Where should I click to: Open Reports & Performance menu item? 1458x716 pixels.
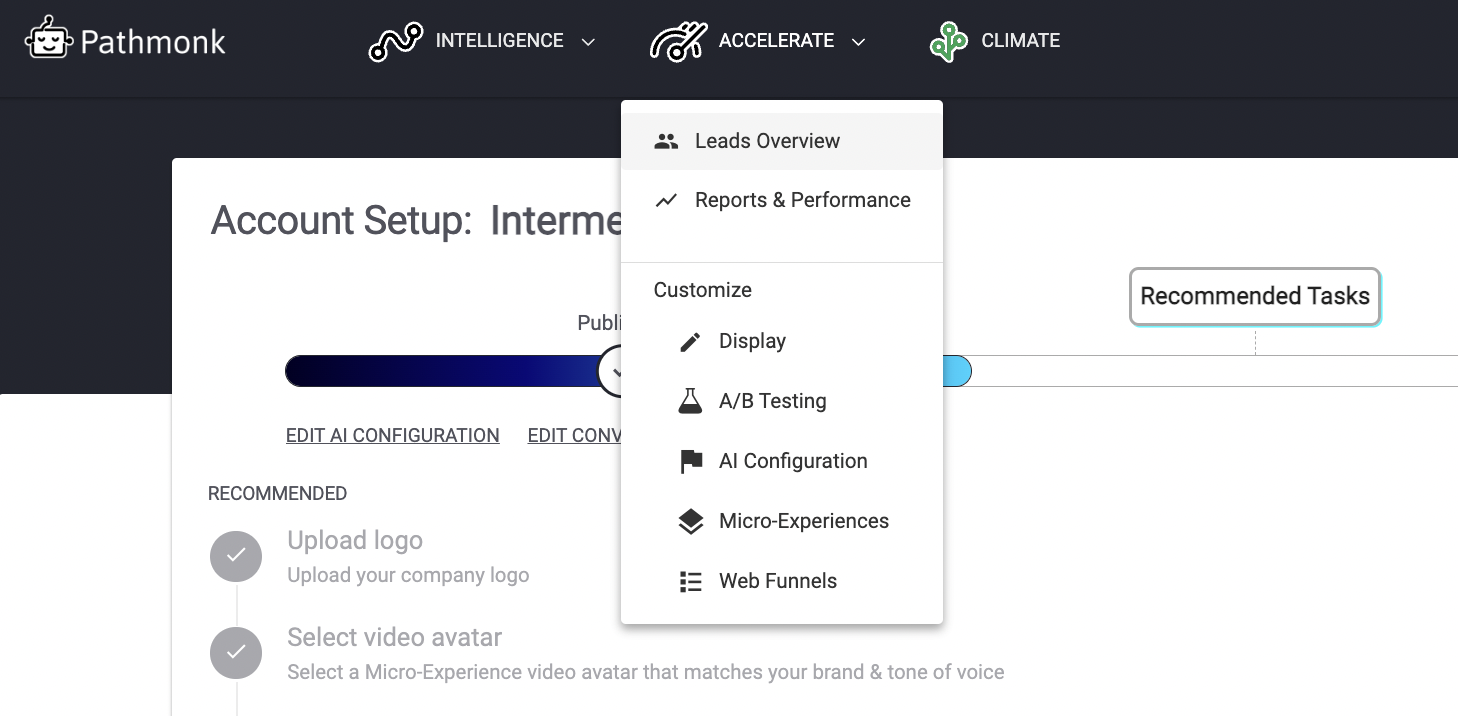pos(802,200)
